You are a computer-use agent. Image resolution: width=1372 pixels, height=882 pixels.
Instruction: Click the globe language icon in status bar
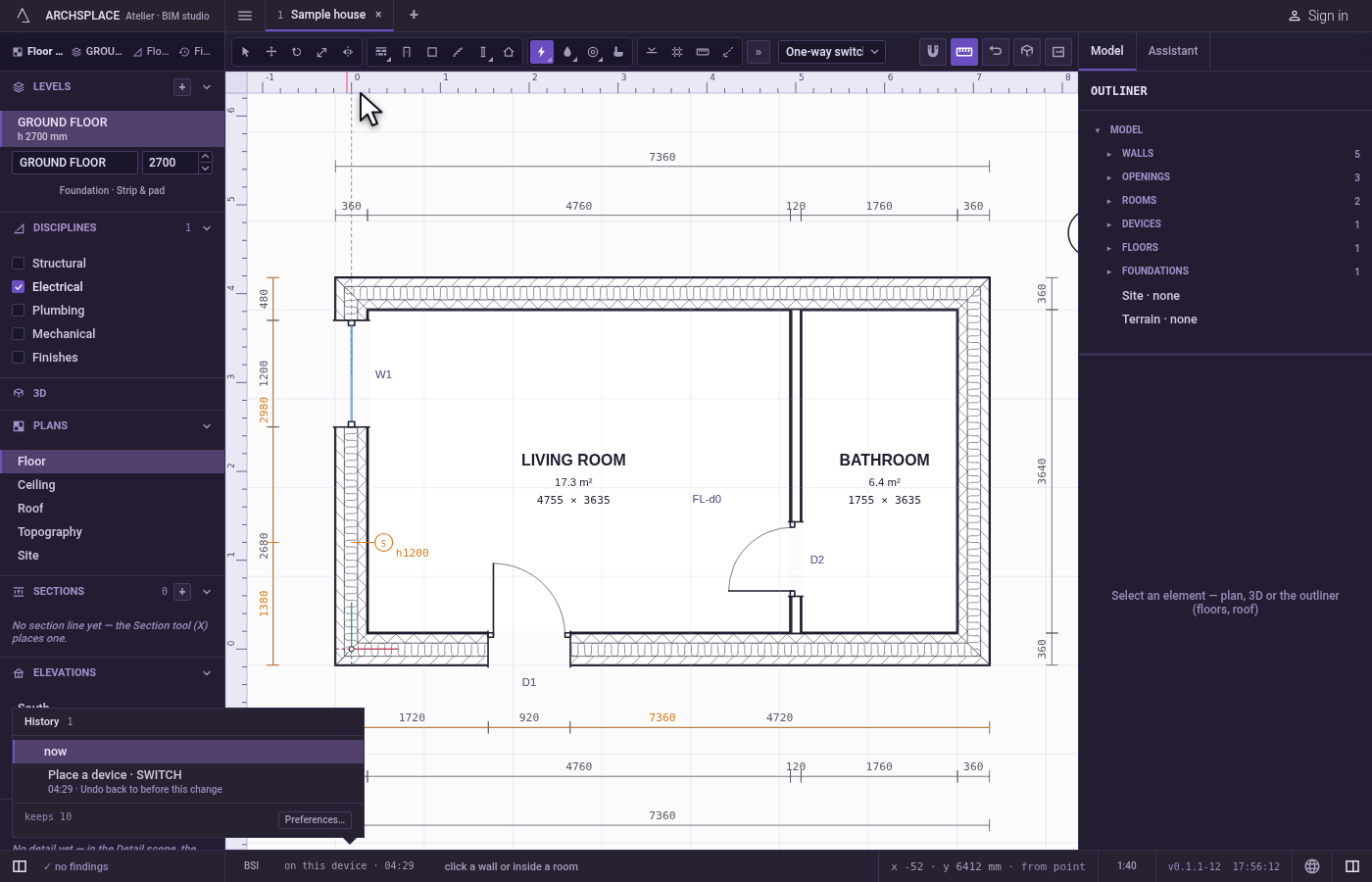click(1312, 866)
